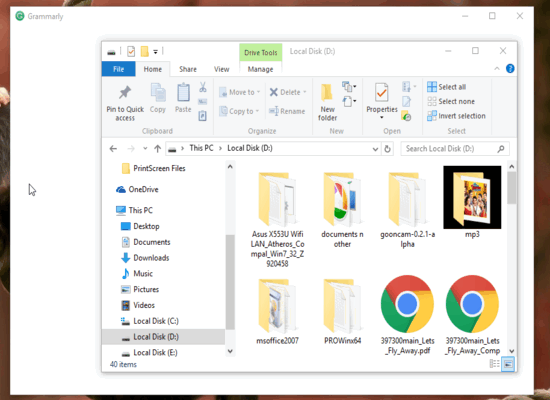This screenshot has height=400, width=550.
Task: Go up one level with up arrow
Action: 157,149
